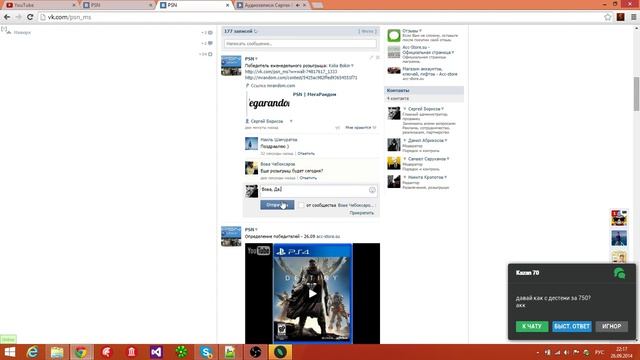Image resolution: width=640 pixels, height=360 pixels.
Task: Click the 'РУС' language indicator in tray
Action: coord(599,352)
